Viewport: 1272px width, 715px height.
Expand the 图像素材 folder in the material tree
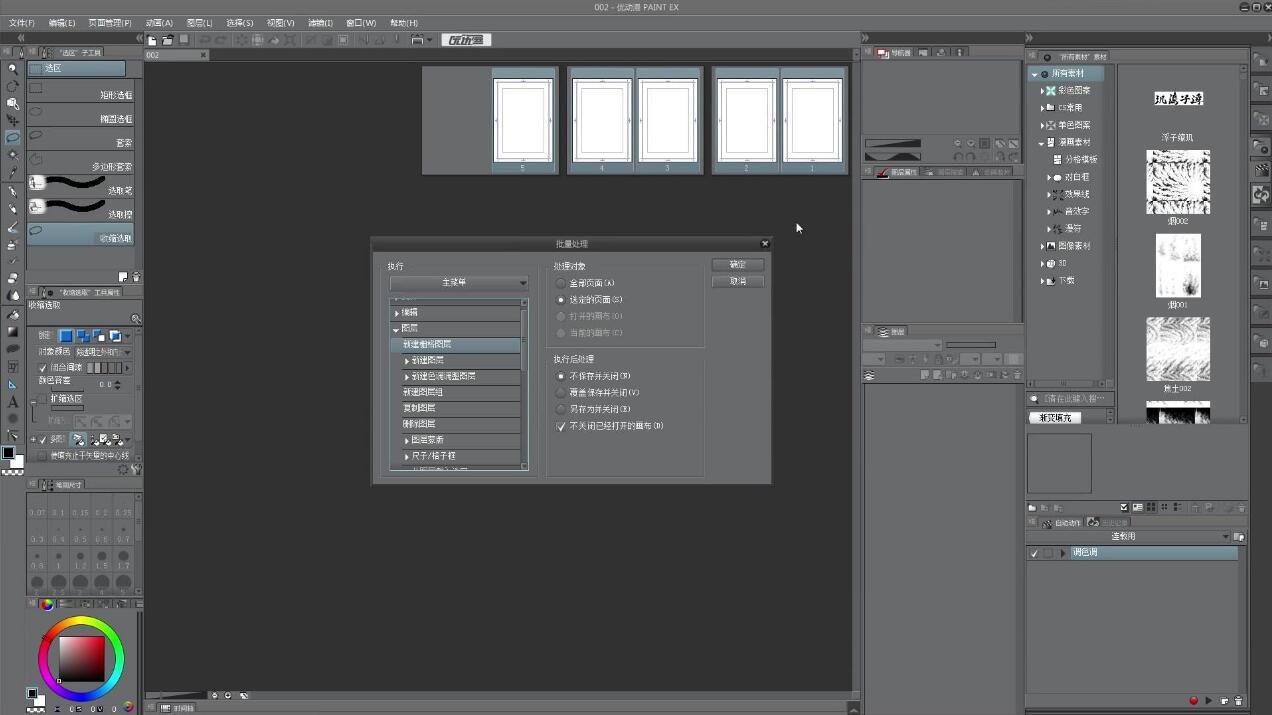(x=1042, y=246)
